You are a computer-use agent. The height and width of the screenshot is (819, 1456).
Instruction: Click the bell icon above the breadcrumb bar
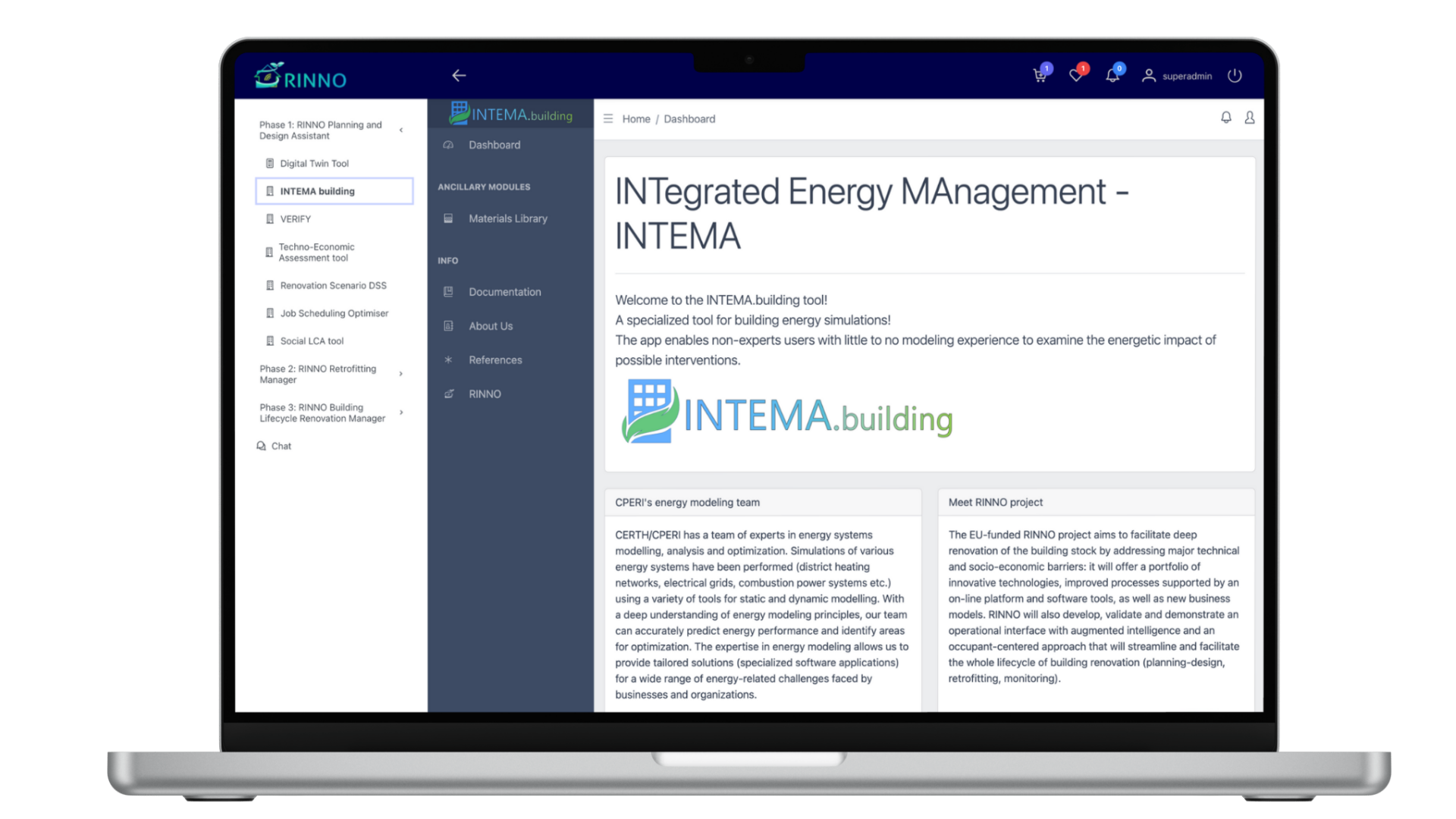point(1225,118)
